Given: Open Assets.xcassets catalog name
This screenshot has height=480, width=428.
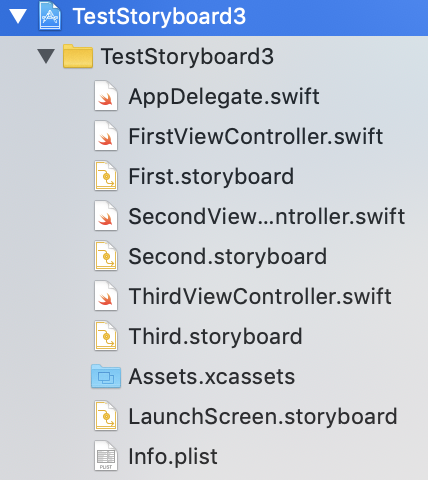Looking at the screenshot, I should click(x=212, y=376).
